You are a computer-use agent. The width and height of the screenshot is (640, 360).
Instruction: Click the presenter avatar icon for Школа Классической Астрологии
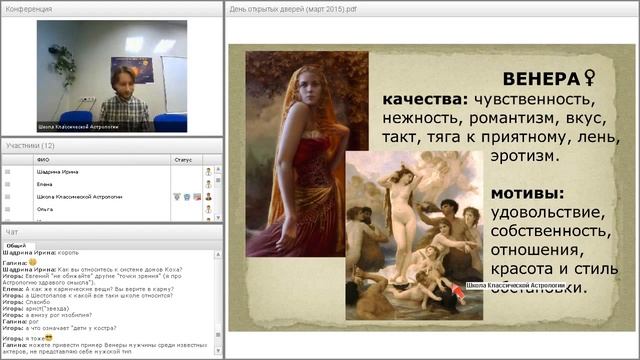coord(209,197)
